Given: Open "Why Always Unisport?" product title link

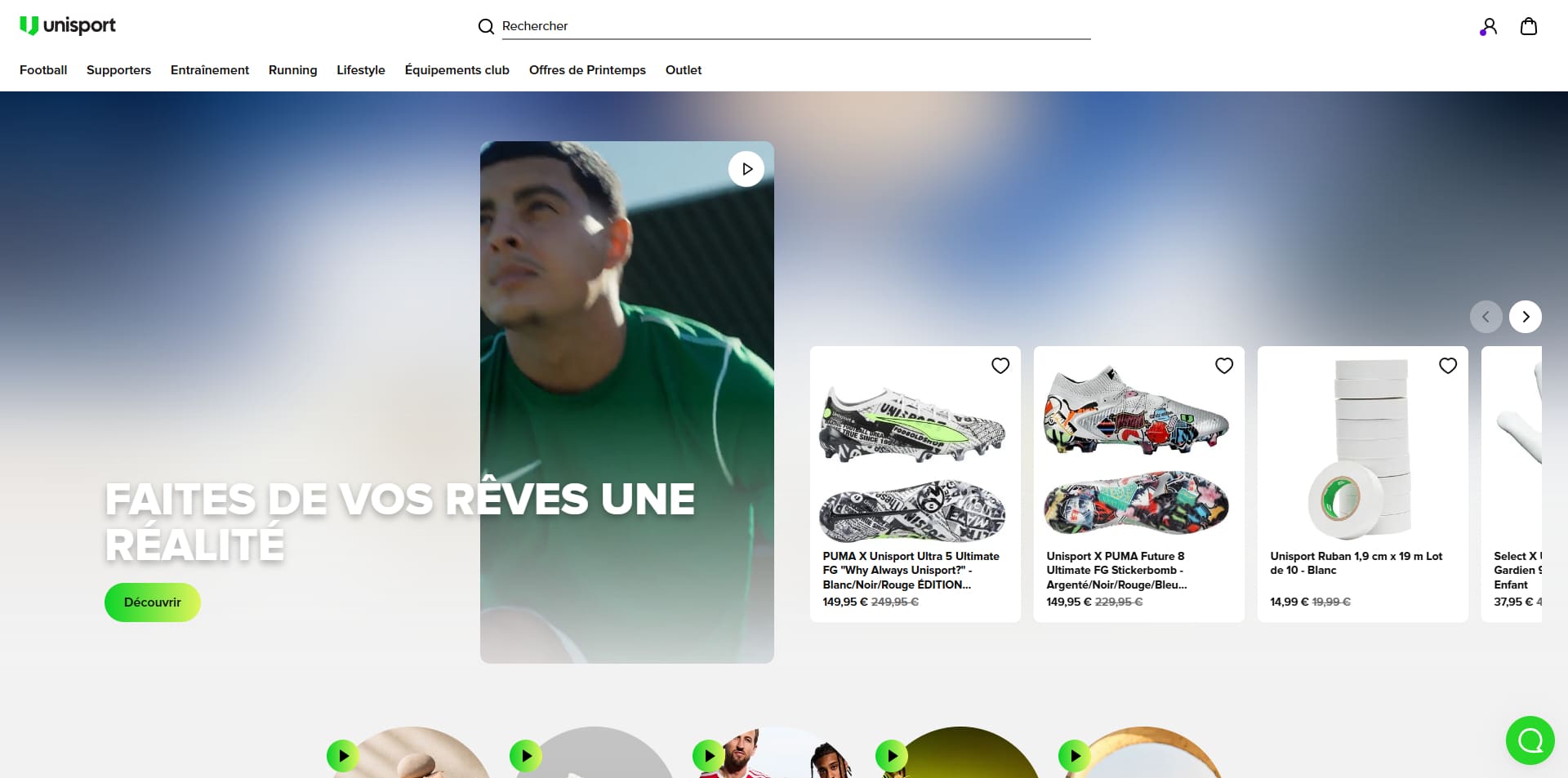Looking at the screenshot, I should [x=911, y=571].
